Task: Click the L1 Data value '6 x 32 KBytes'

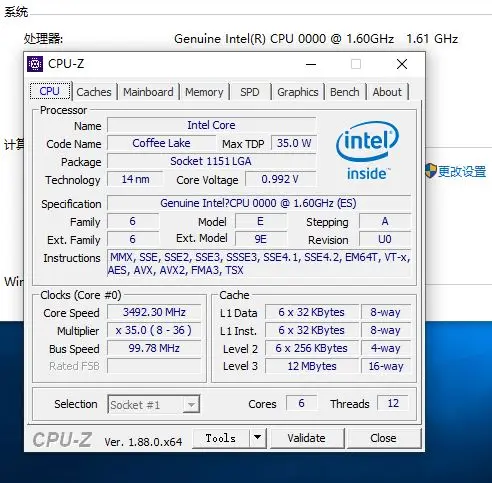Action: [312, 312]
